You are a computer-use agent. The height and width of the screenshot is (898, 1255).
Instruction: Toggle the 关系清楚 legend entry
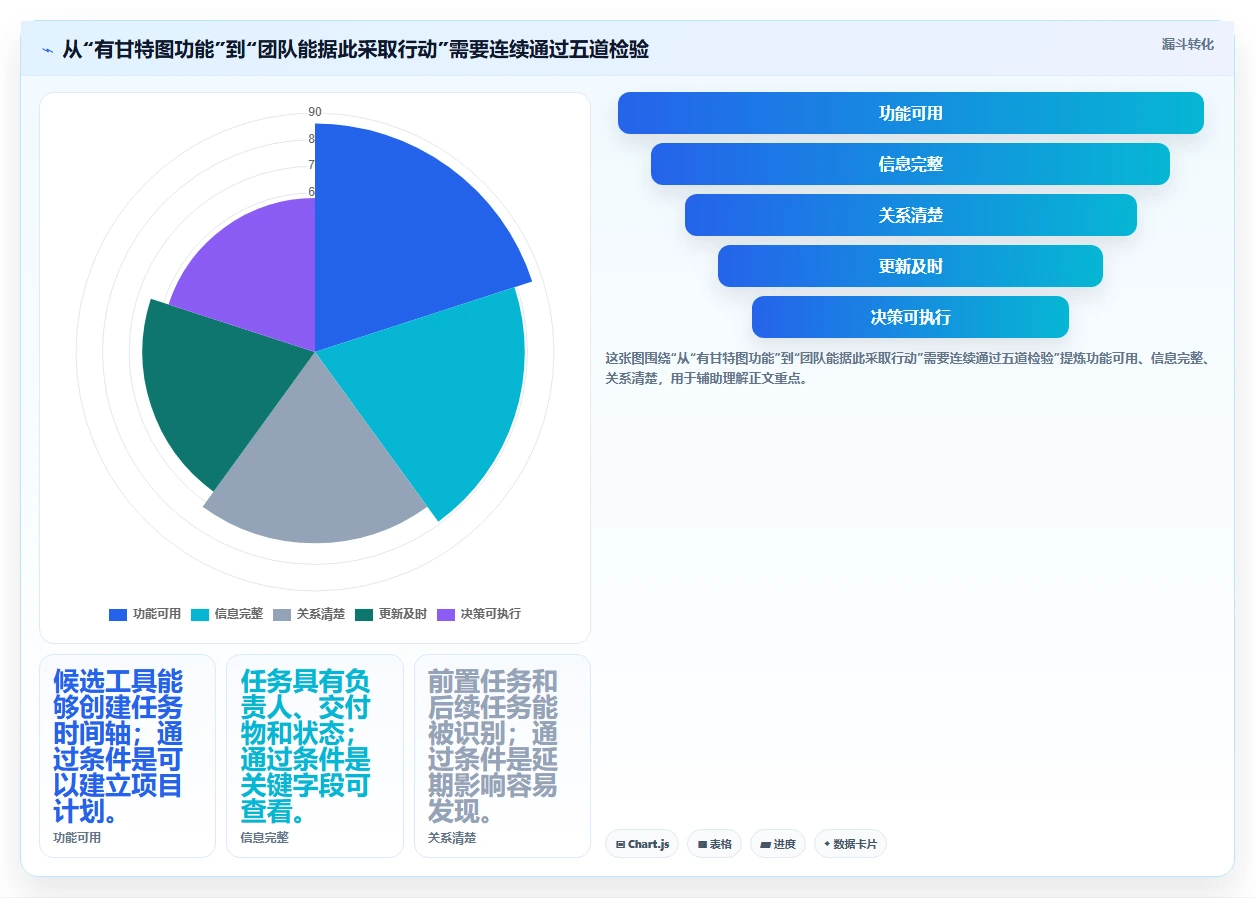point(309,614)
